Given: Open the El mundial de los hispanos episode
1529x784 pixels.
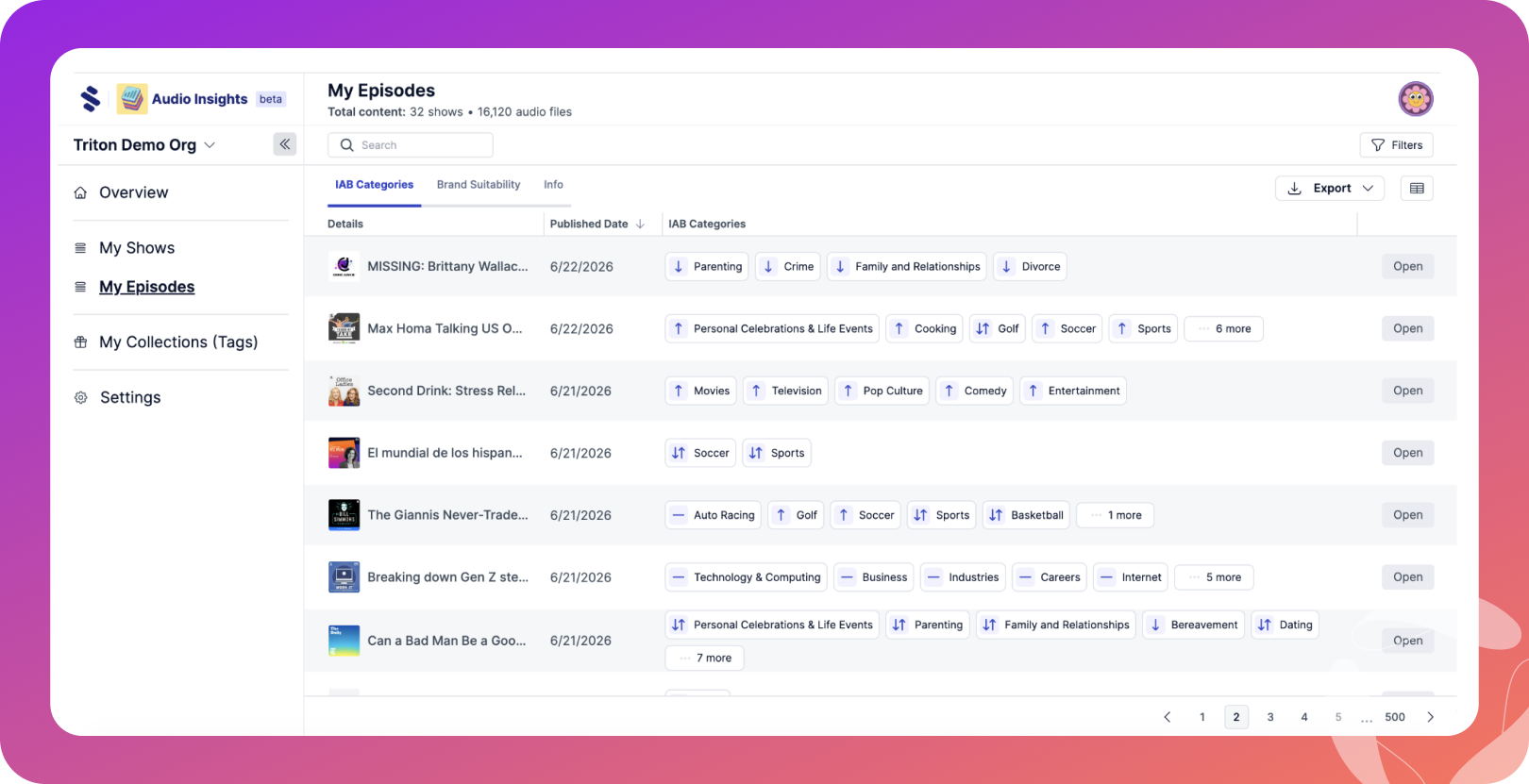Looking at the screenshot, I should (1408, 453).
